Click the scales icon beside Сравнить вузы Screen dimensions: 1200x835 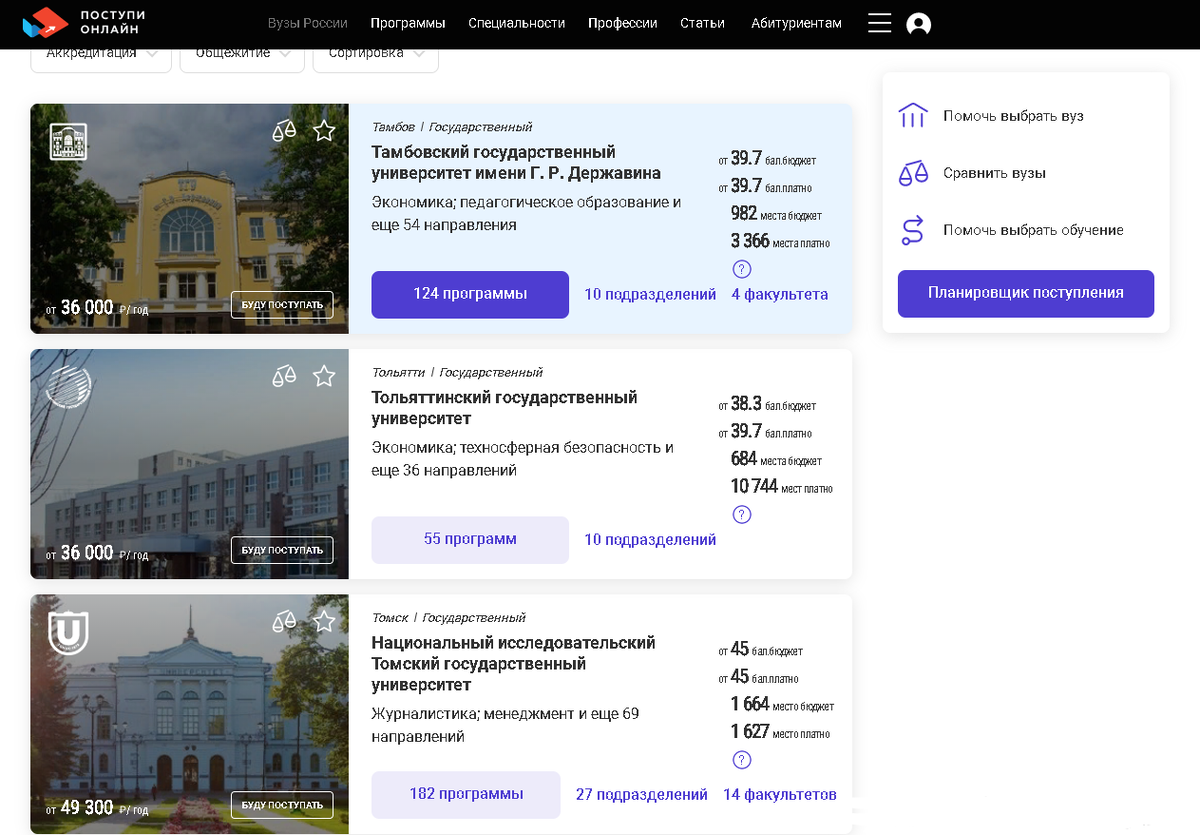[913, 173]
